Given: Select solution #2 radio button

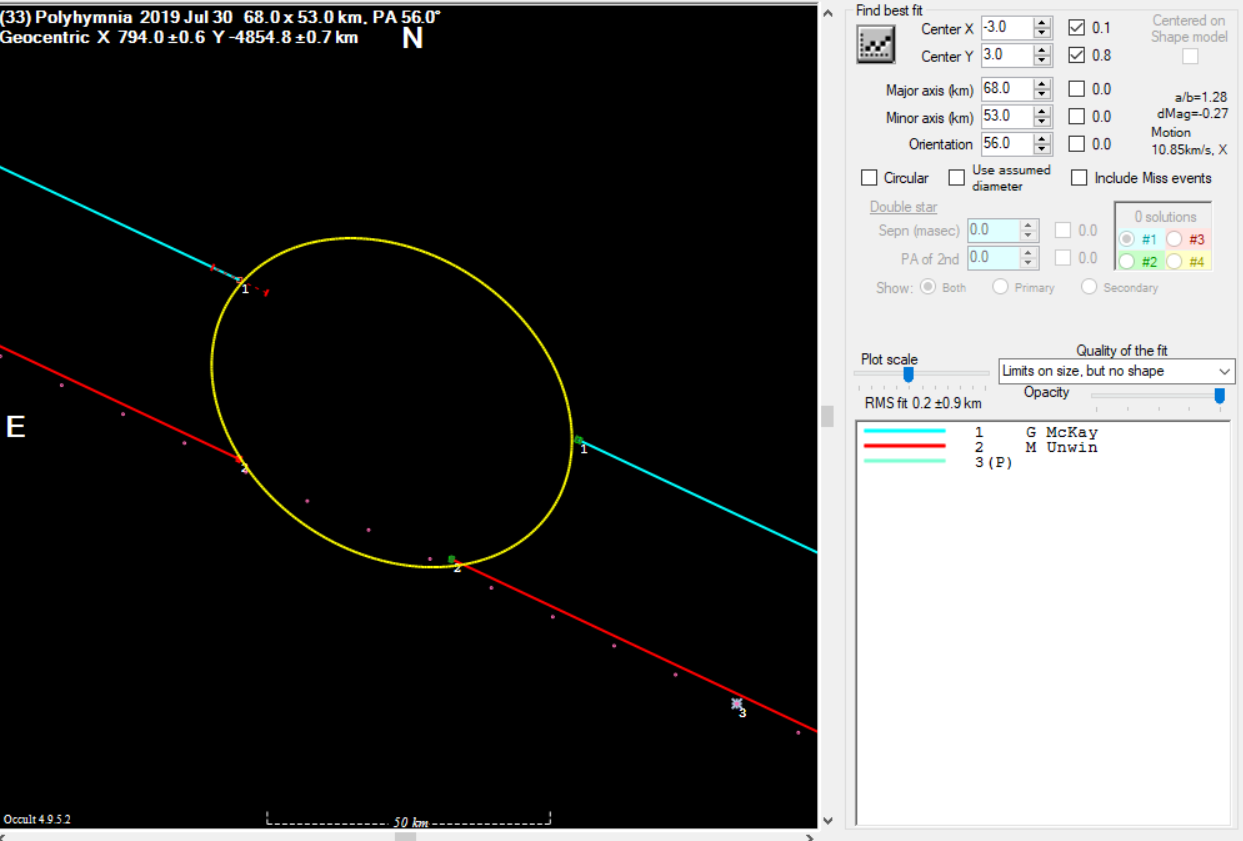Looking at the screenshot, I should (x=1127, y=262).
